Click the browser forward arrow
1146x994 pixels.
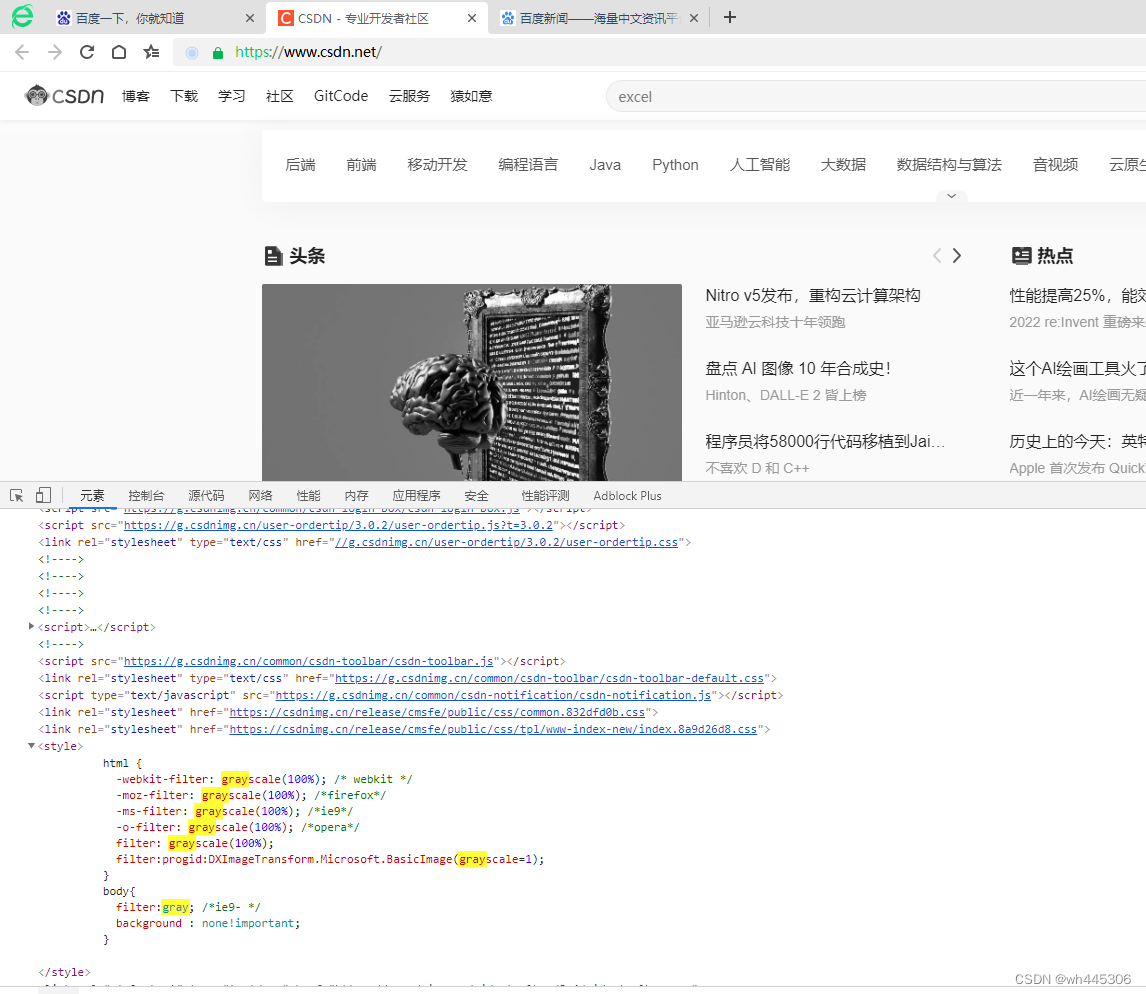[55, 52]
